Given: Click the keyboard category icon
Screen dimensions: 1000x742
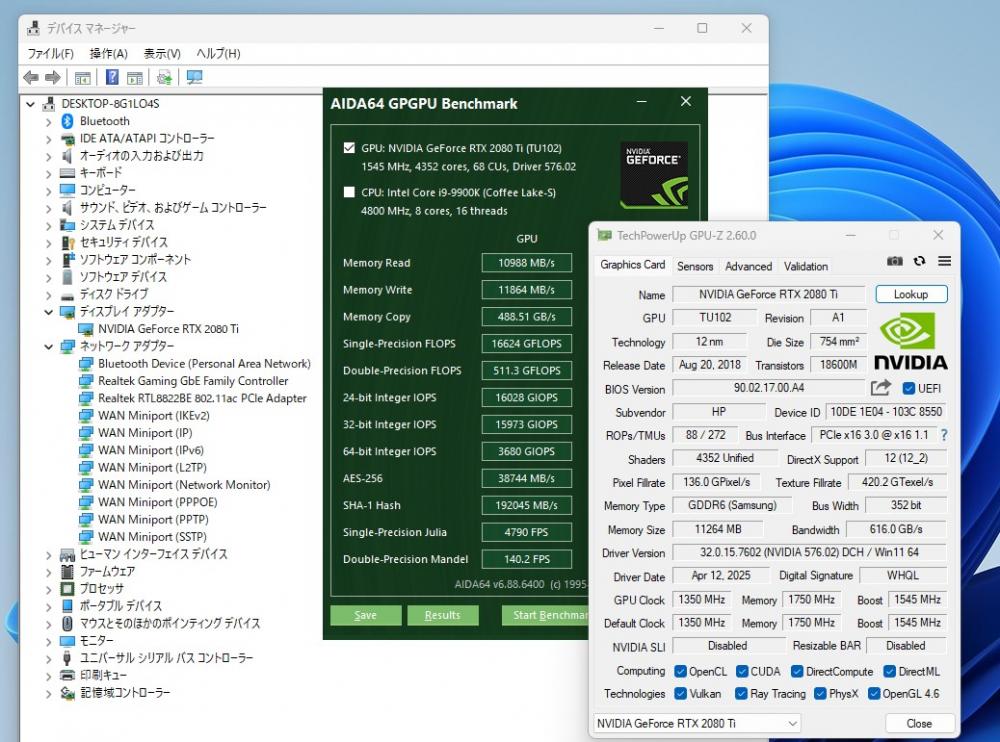Looking at the screenshot, I should 68,173.
